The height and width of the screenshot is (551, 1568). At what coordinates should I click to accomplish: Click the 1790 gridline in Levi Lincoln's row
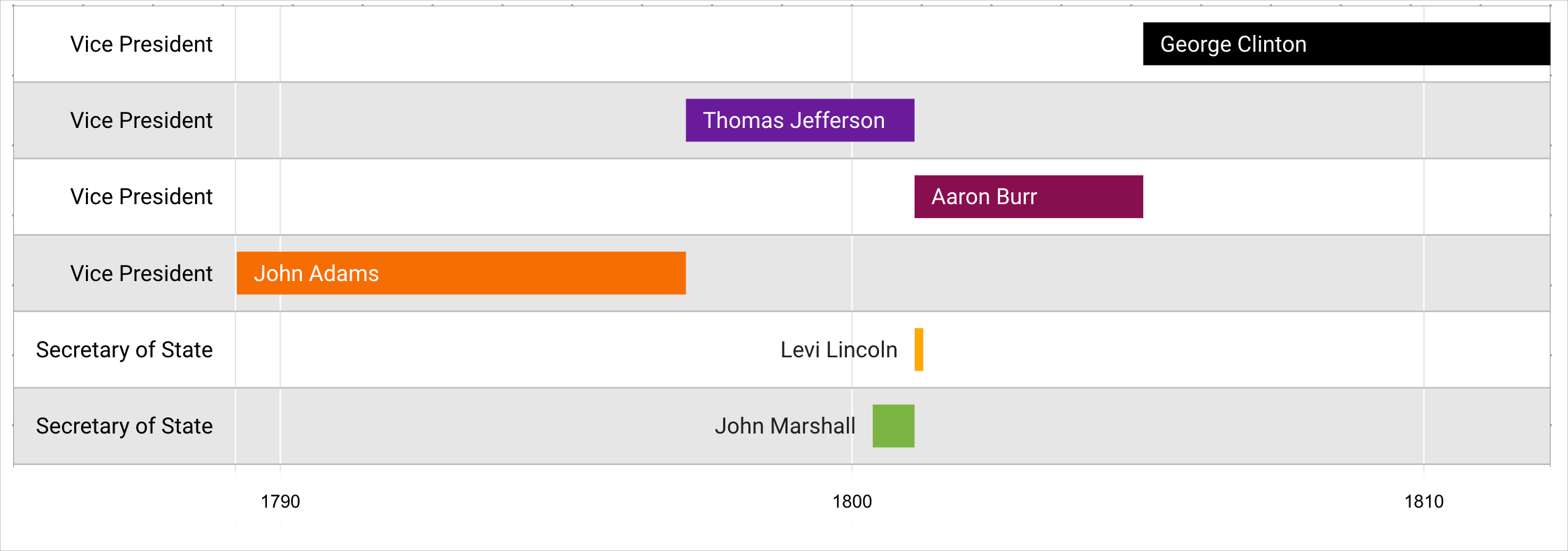pyautogui.click(x=280, y=350)
